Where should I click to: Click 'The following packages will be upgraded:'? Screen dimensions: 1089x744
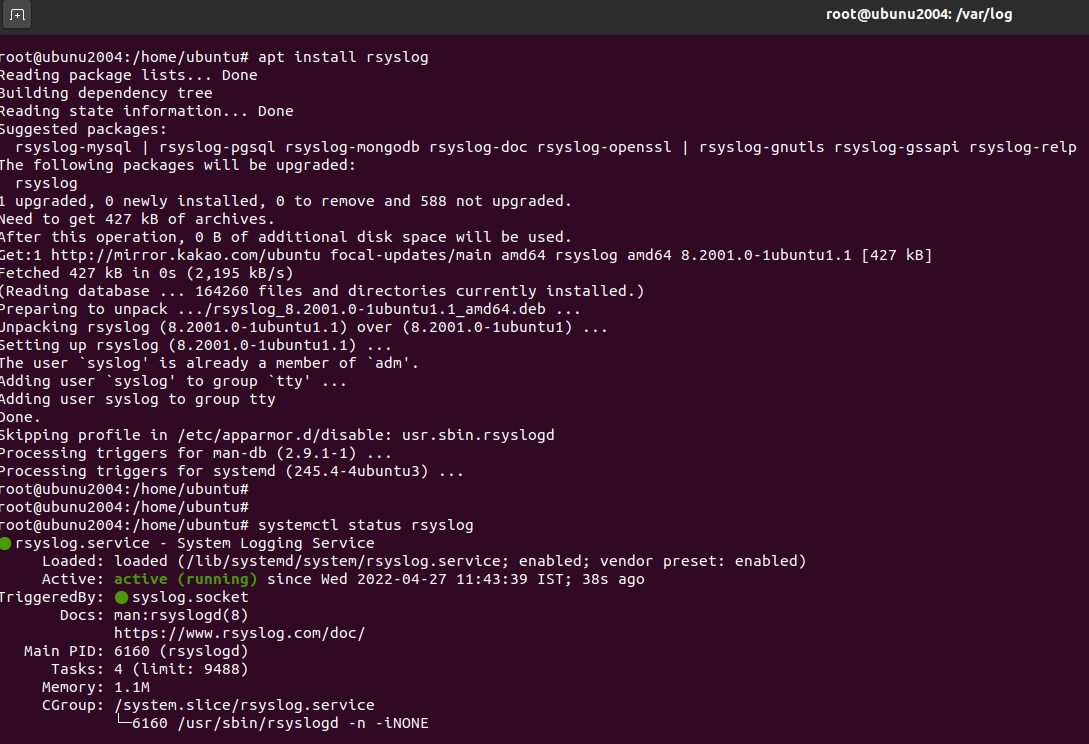click(x=178, y=165)
